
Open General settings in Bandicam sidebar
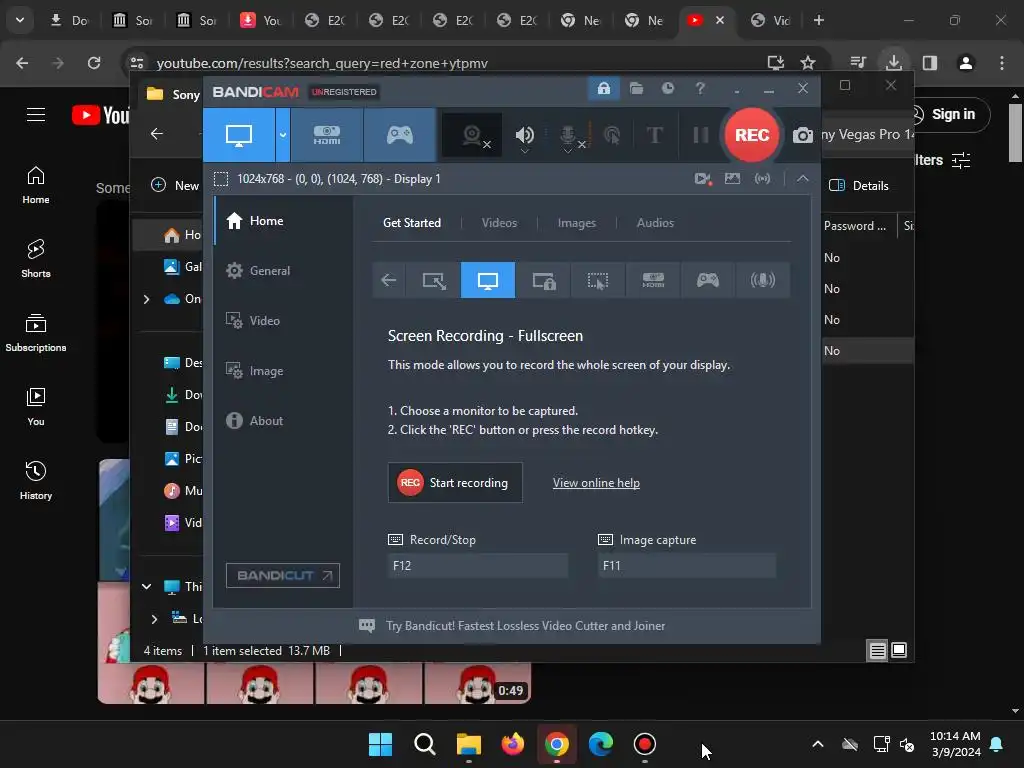[x=282, y=270]
